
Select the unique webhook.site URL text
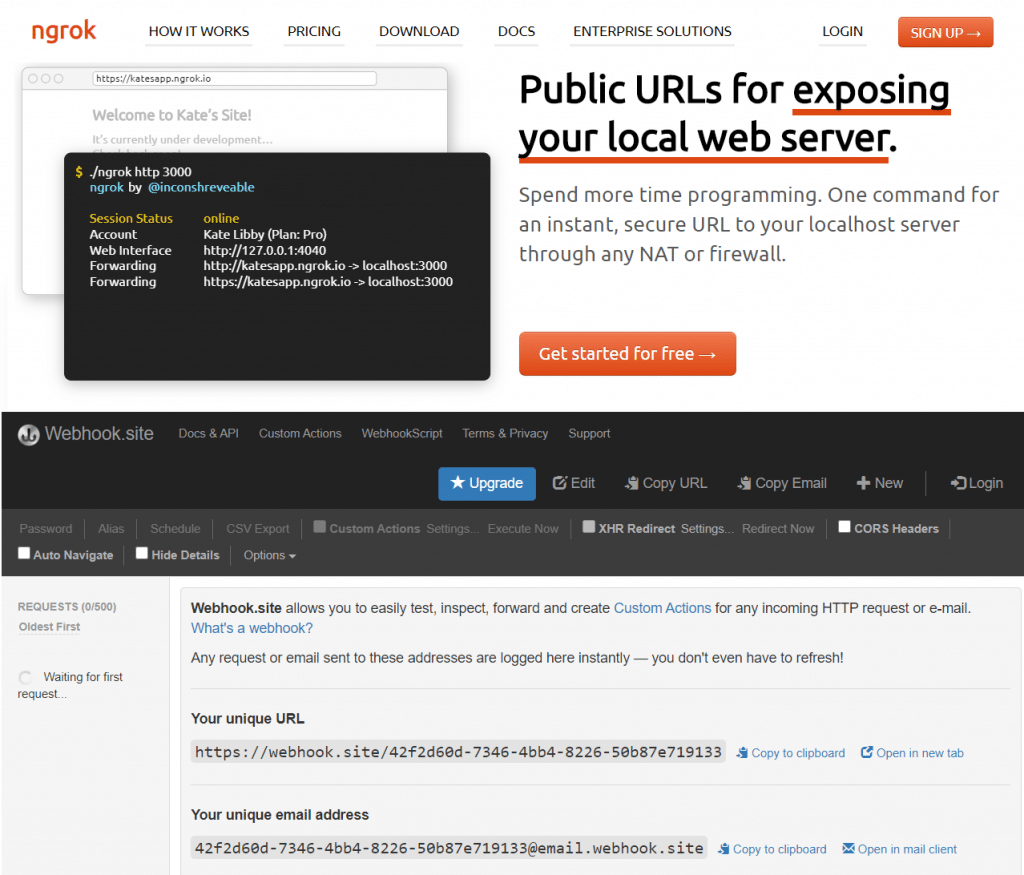tap(458, 752)
